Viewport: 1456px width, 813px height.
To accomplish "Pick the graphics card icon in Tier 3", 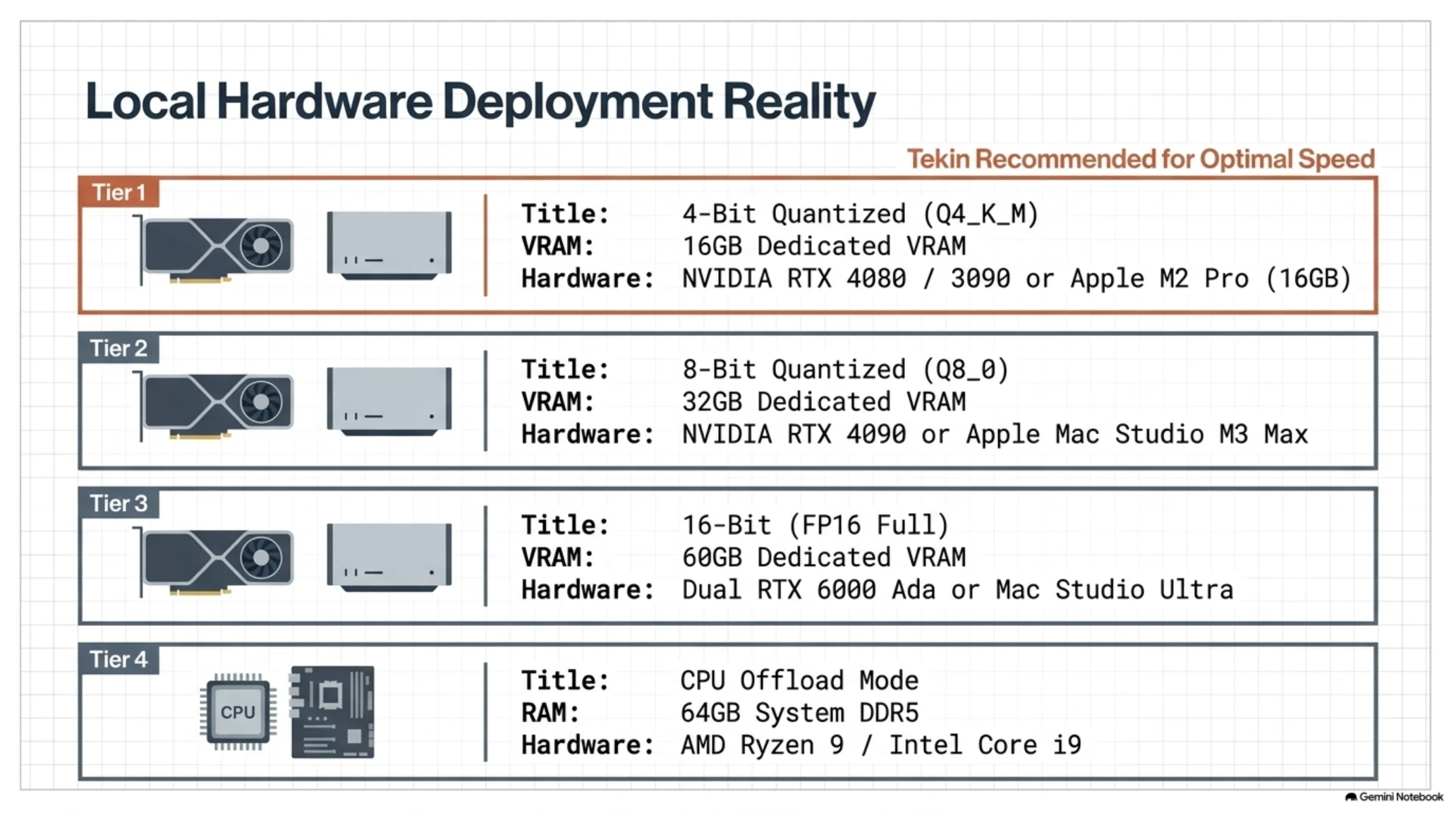I will [213, 562].
